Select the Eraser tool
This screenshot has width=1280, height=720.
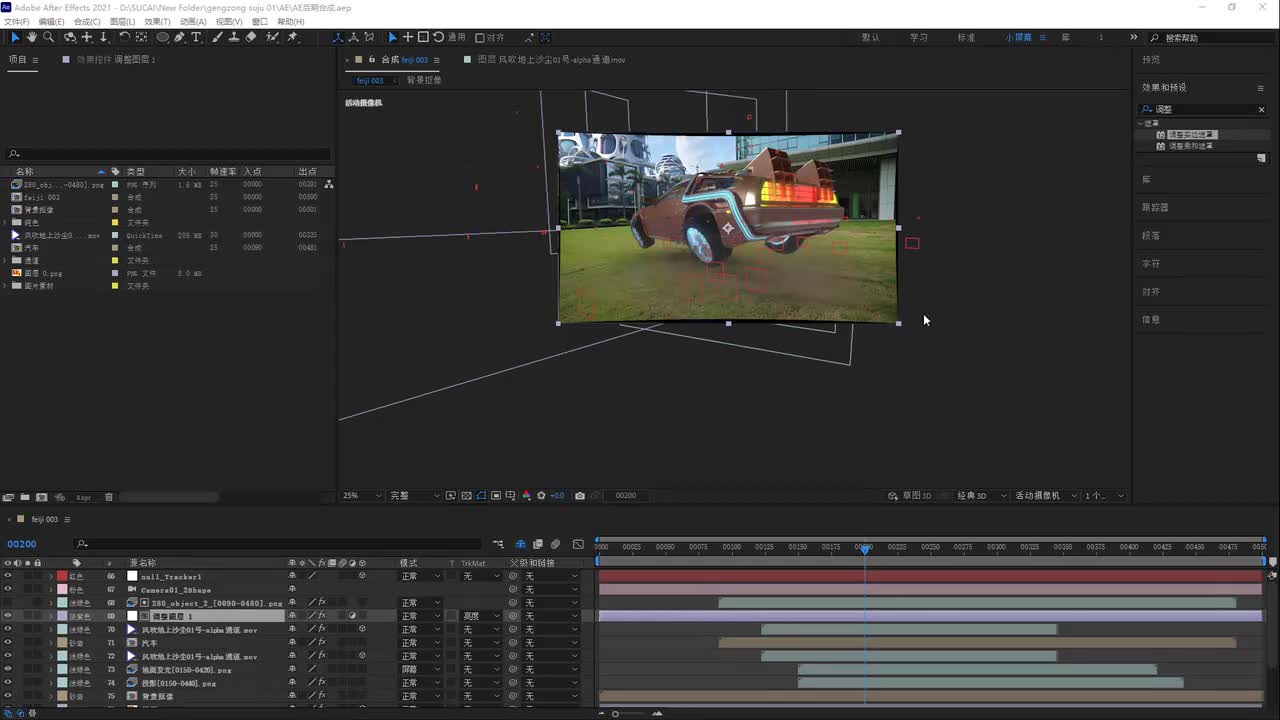point(251,37)
